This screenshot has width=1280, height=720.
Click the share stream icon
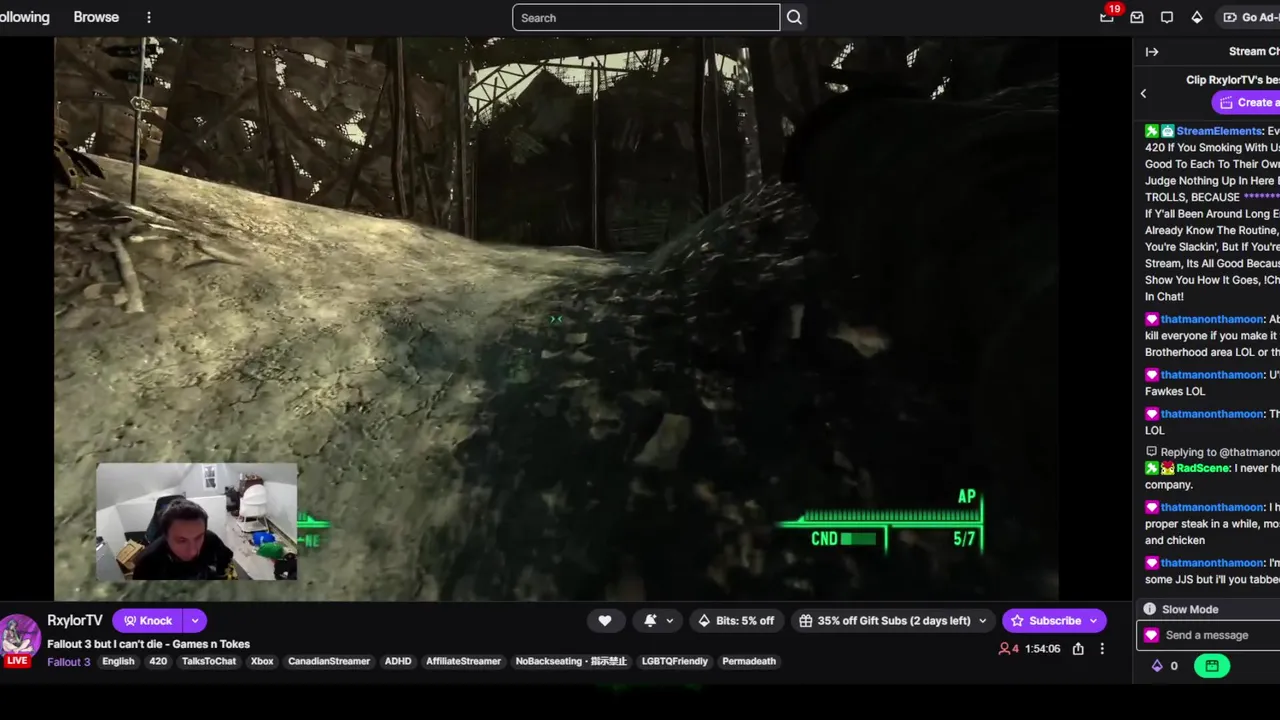pos(1078,649)
